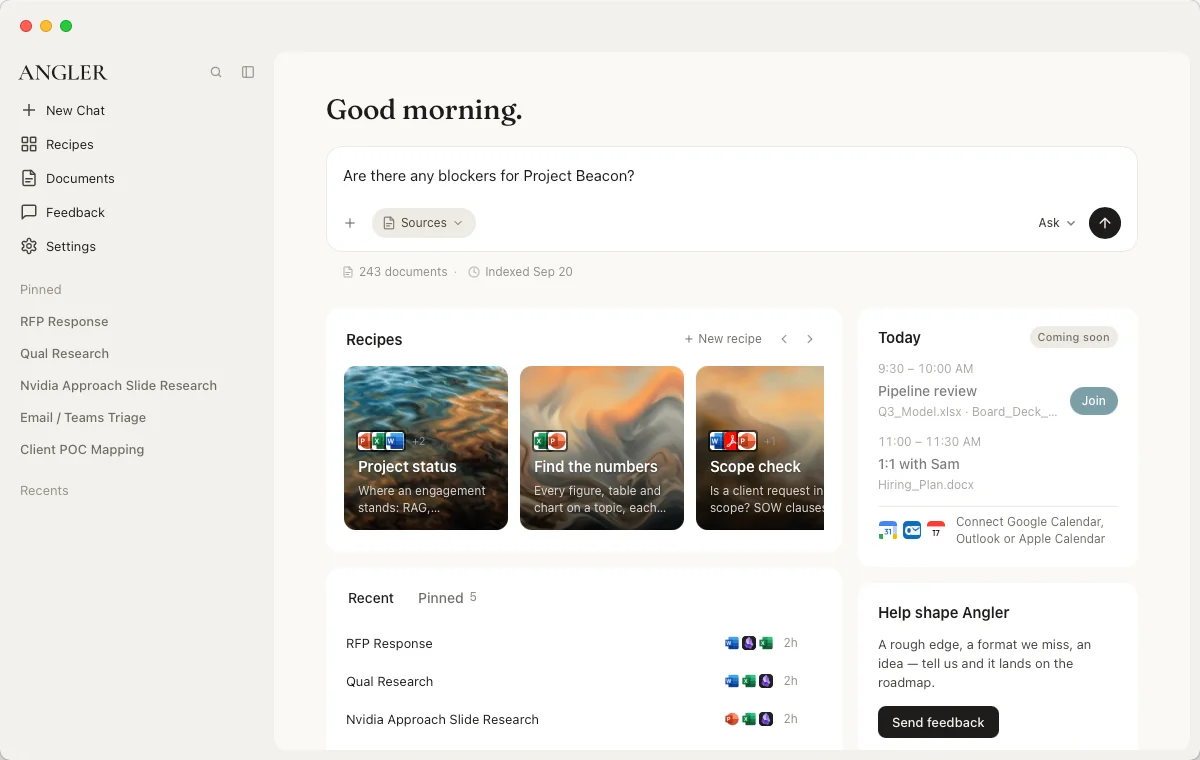This screenshot has height=760, width=1200.
Task: Click the Outlook calendar icon
Action: (x=912, y=530)
